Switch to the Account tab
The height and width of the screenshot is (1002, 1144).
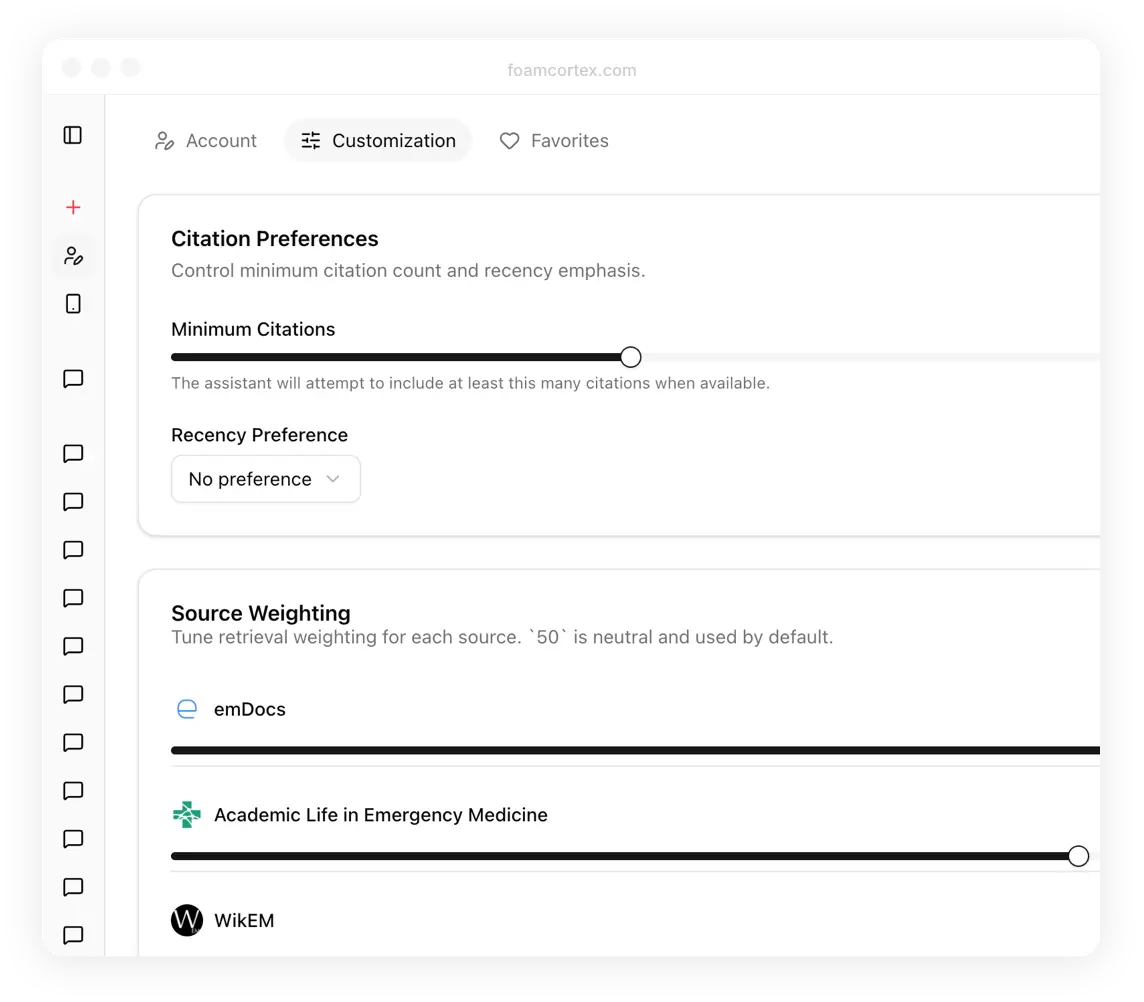(x=205, y=141)
